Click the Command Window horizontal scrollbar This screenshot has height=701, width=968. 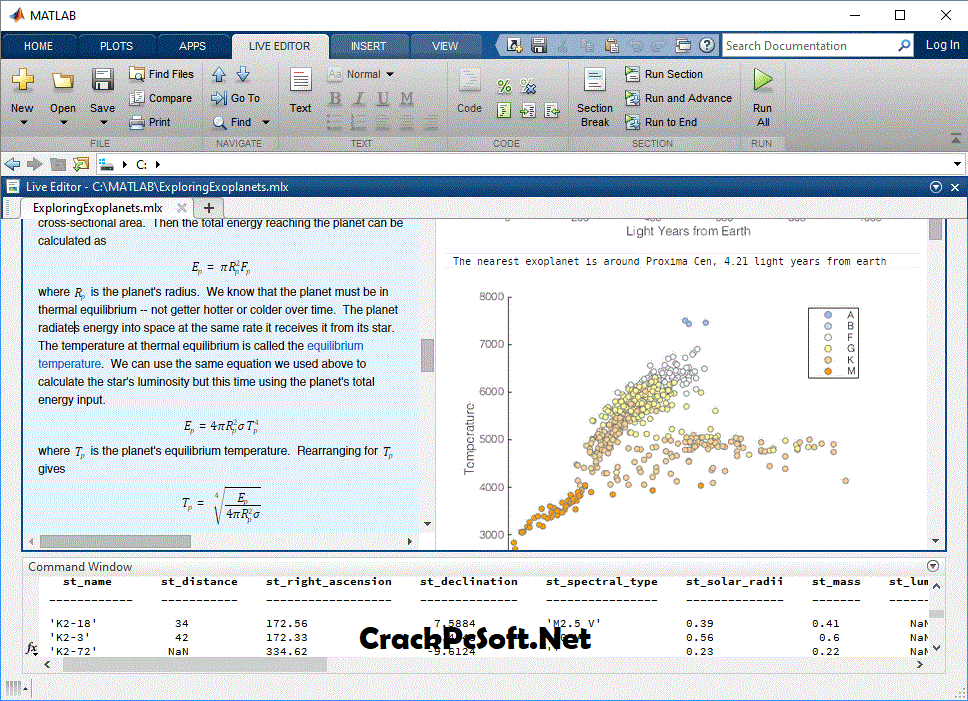coord(194,665)
